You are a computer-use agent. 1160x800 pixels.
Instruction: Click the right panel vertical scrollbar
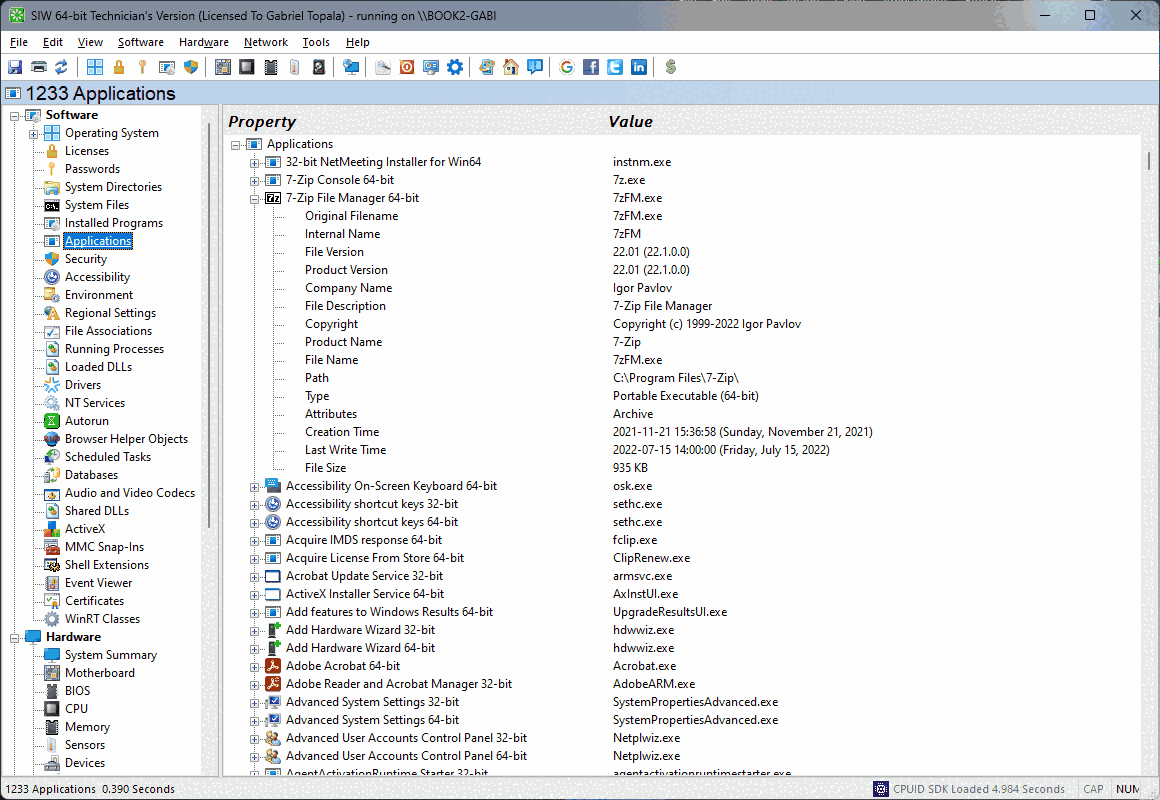[1151, 160]
